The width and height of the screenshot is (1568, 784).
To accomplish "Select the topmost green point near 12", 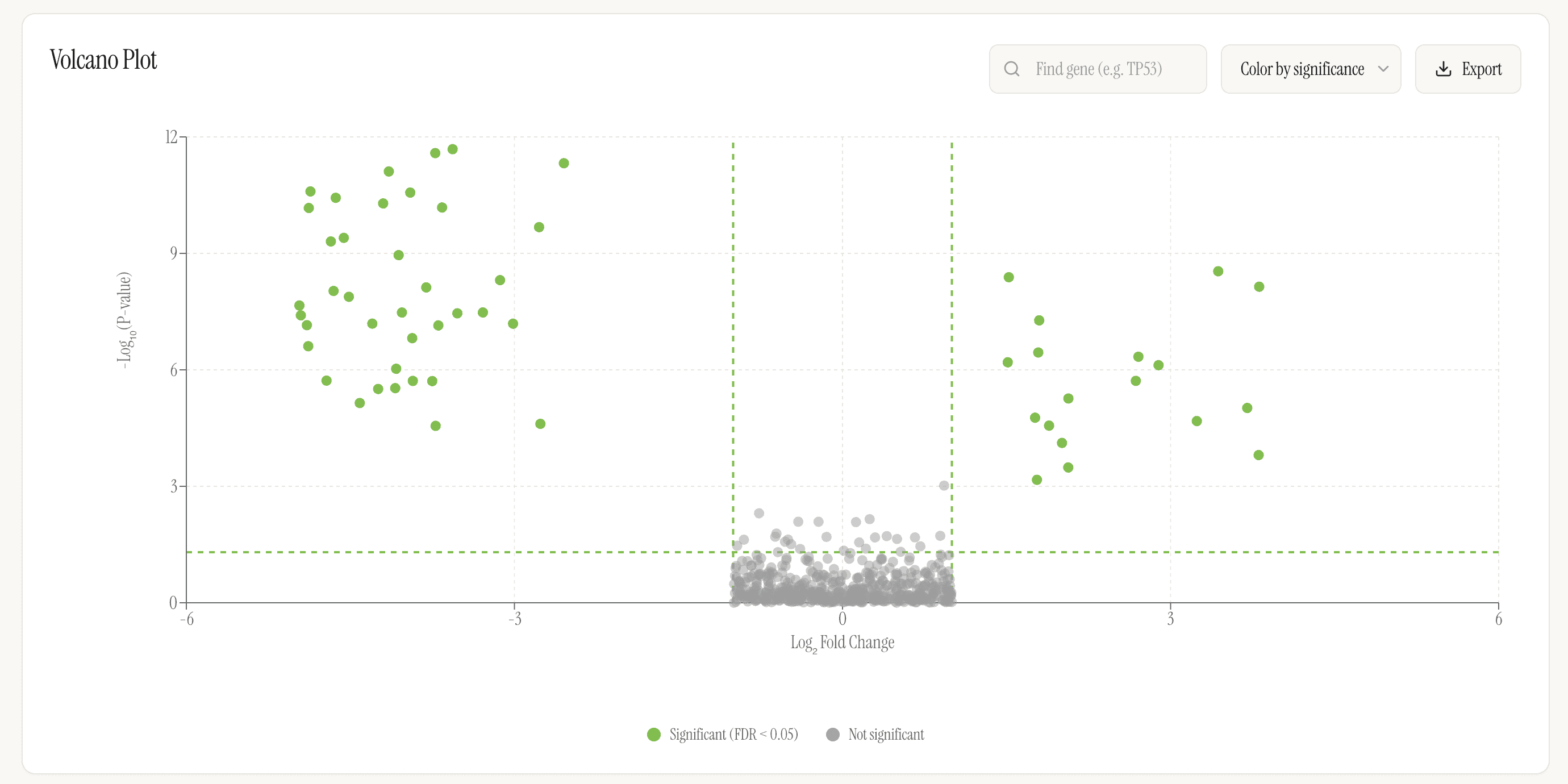I will click(x=452, y=149).
